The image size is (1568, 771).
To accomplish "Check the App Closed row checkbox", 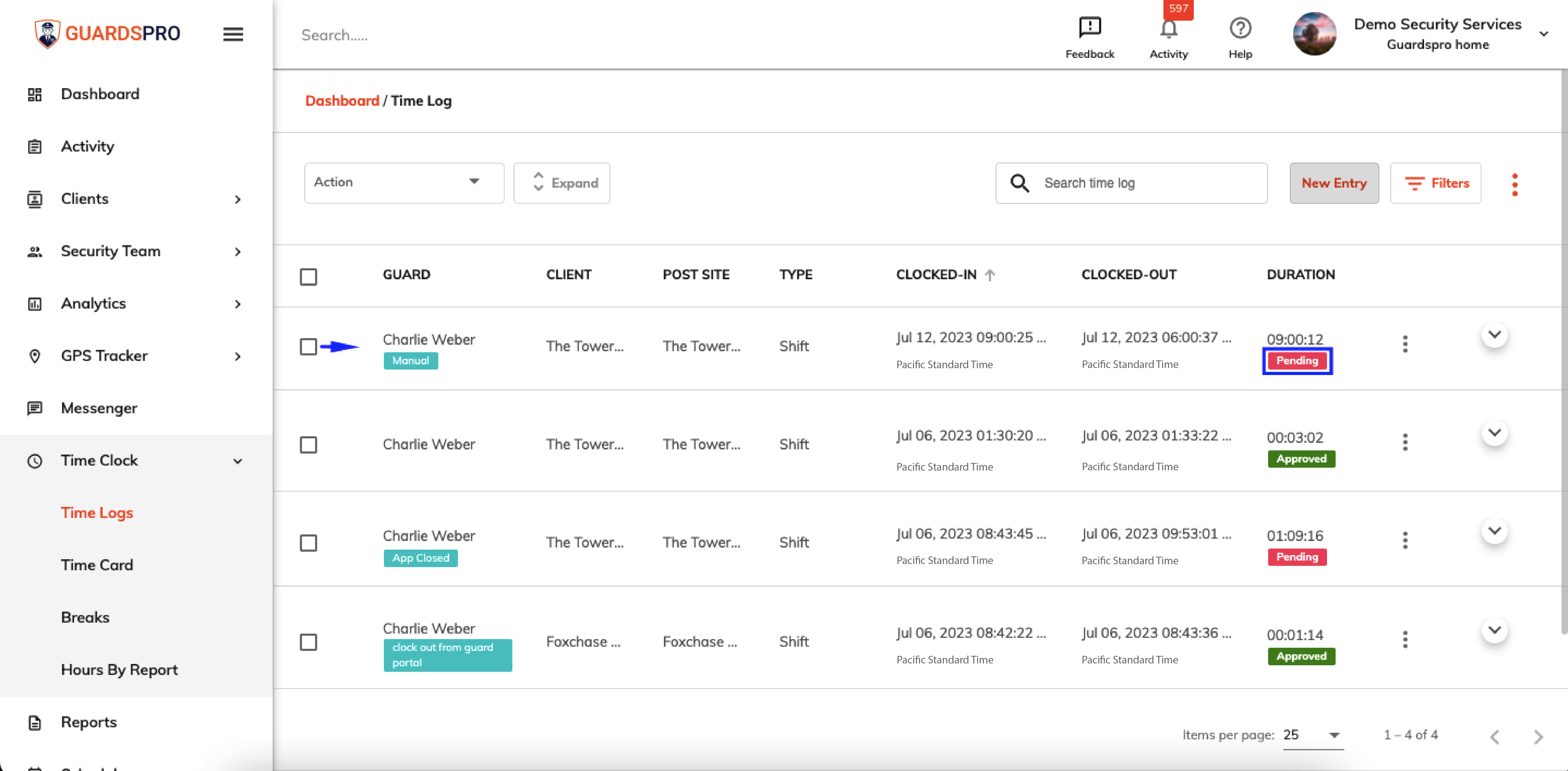I will [x=309, y=543].
